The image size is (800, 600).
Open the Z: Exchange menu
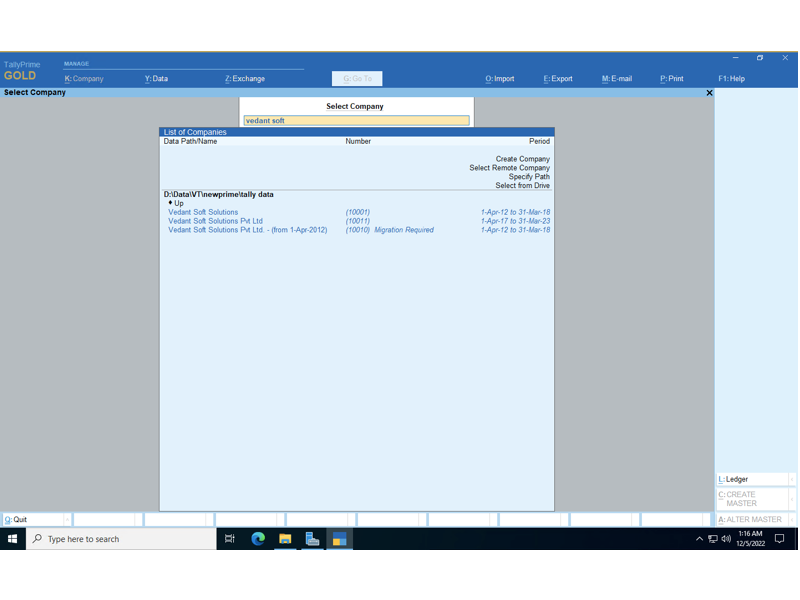245,79
